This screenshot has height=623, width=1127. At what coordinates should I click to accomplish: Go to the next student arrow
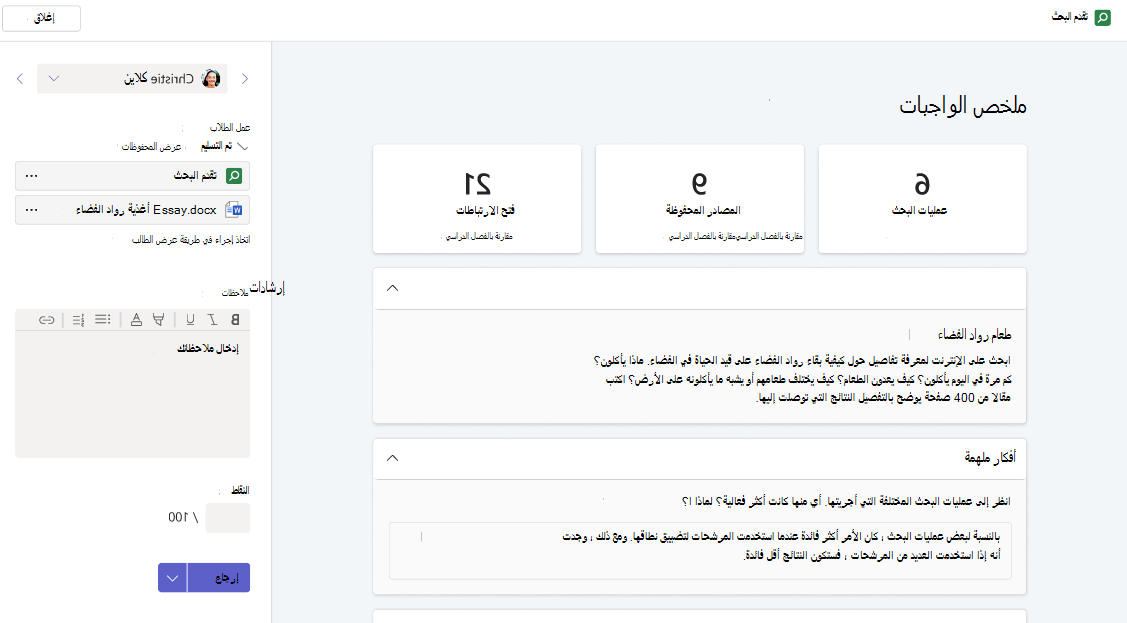pyautogui.click(x=19, y=78)
